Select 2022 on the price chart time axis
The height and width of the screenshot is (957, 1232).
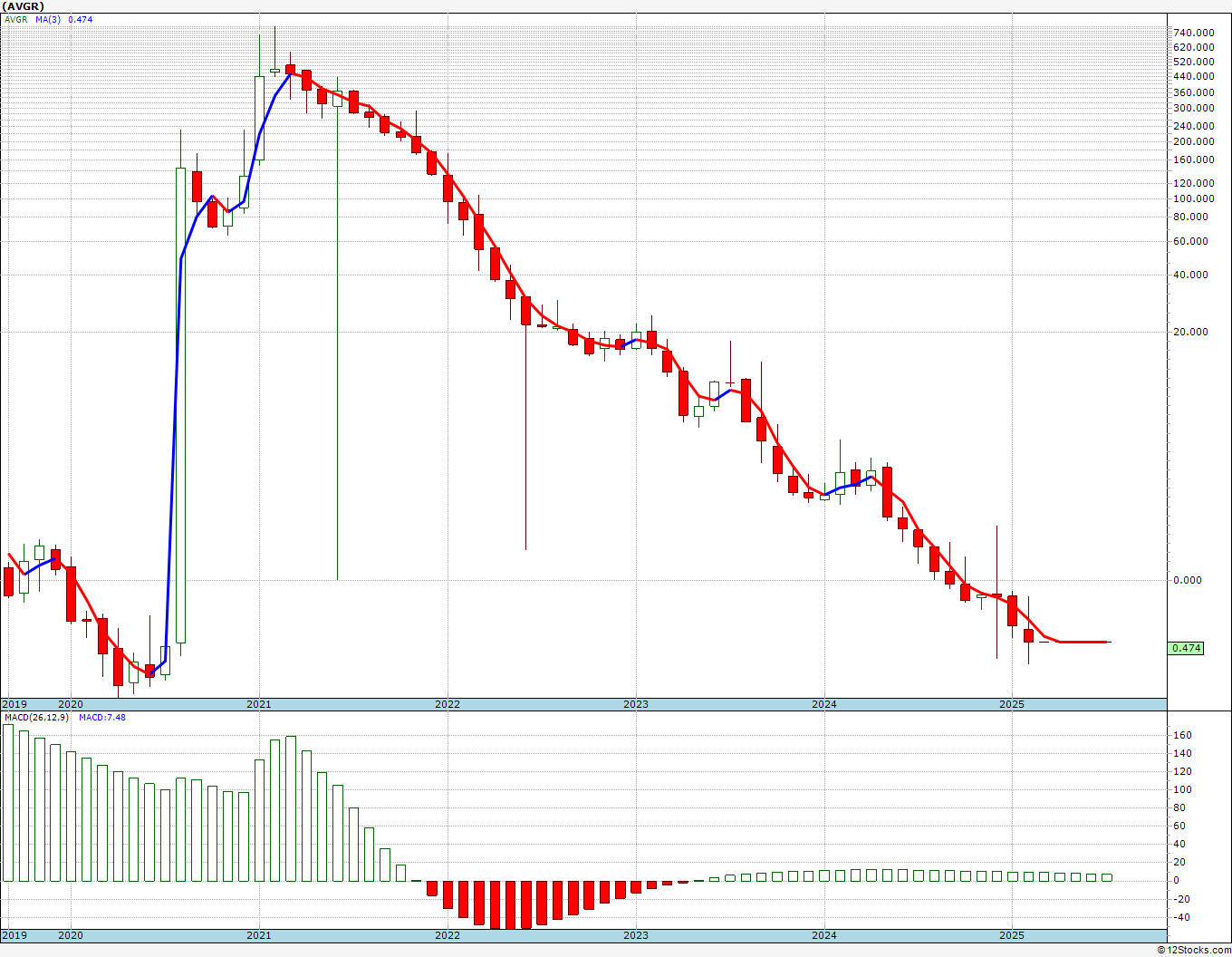coord(447,704)
